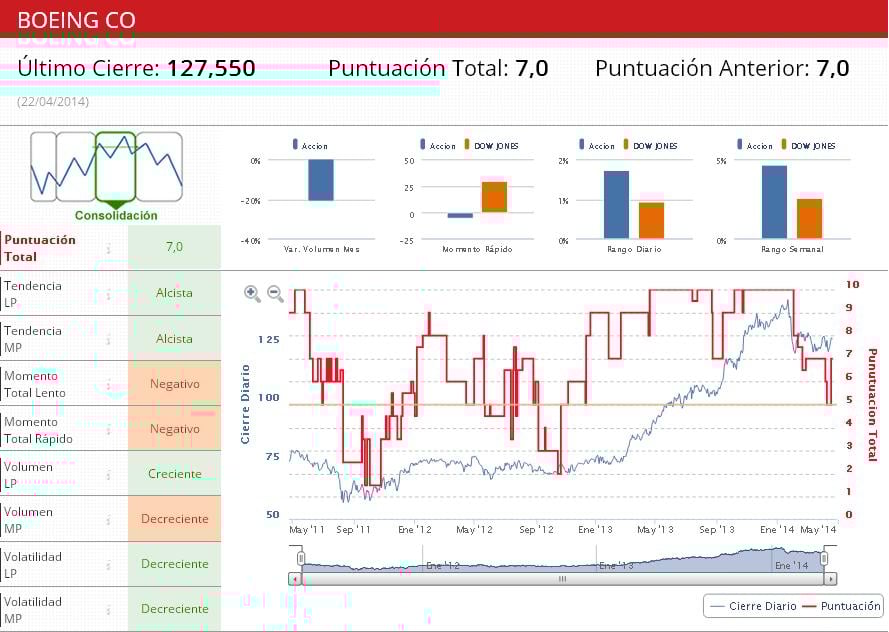The width and height of the screenshot is (889, 632).
Task: Click the Ene '12 marker in the navigator
Action: pyautogui.click(x=442, y=565)
